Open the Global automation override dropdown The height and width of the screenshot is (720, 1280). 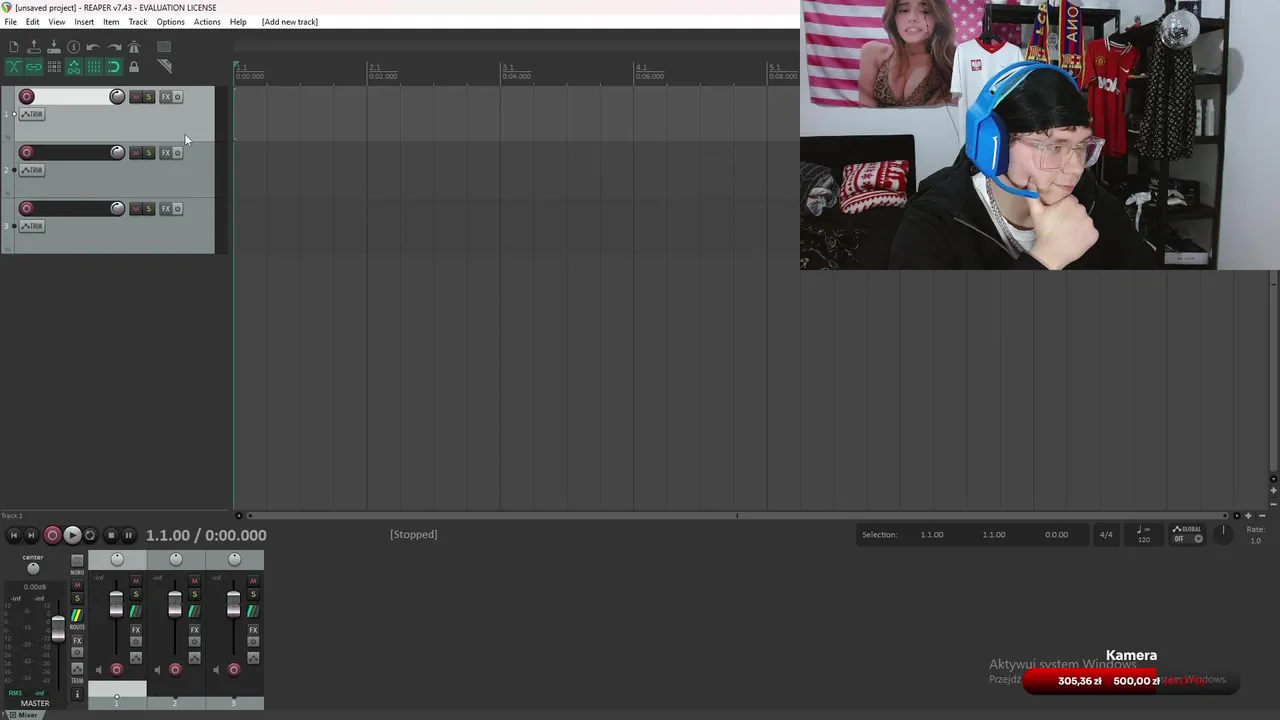tap(1187, 535)
